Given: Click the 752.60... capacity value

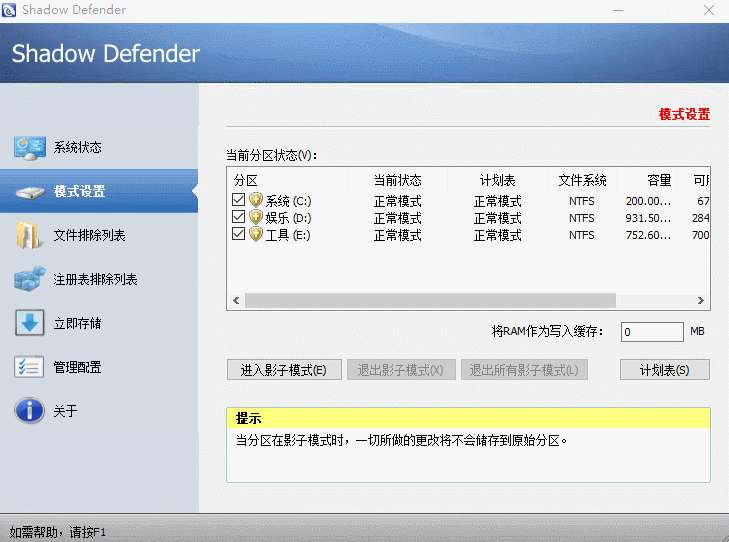Looking at the screenshot, I should pos(648,235).
